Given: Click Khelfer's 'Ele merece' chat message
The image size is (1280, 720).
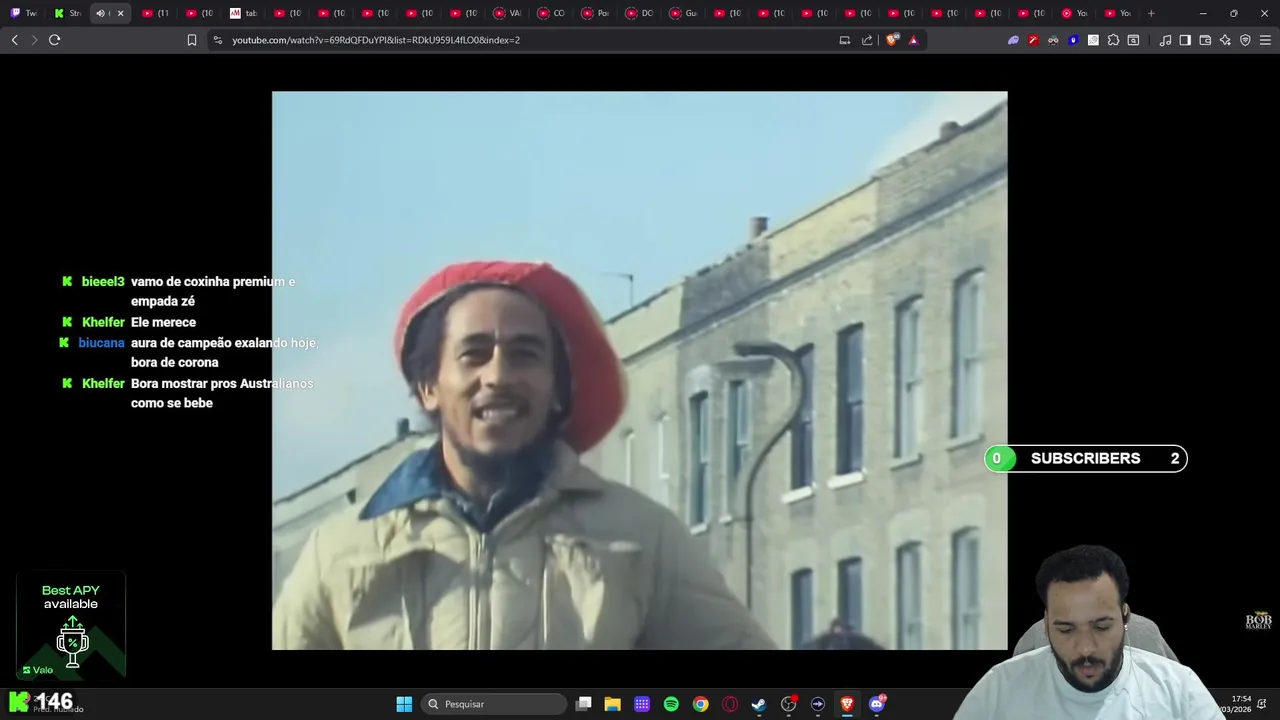Looking at the screenshot, I should [x=163, y=322].
